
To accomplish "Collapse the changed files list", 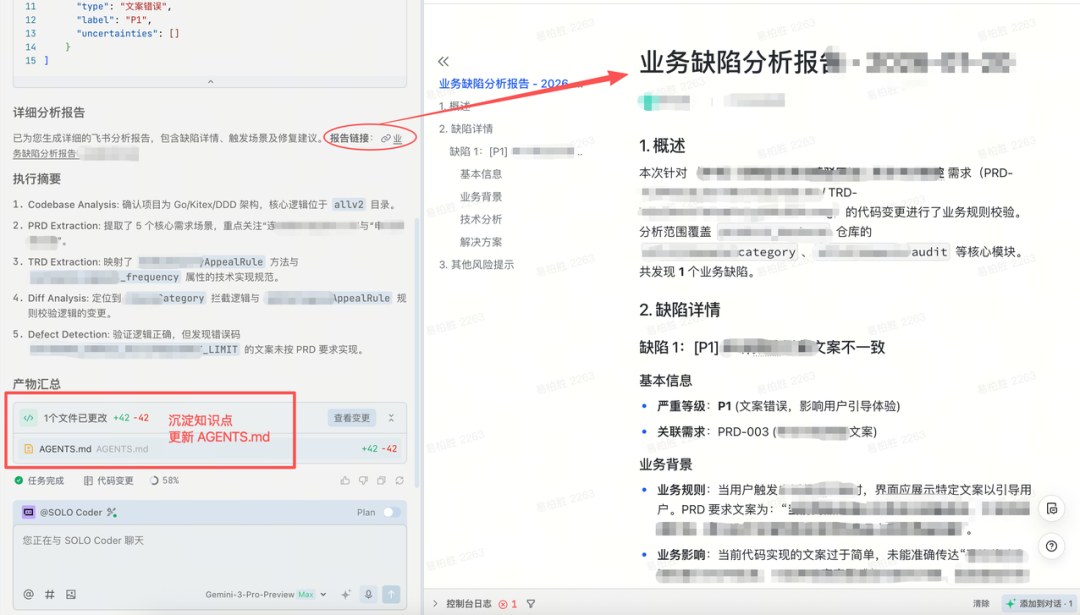I will click(391, 418).
